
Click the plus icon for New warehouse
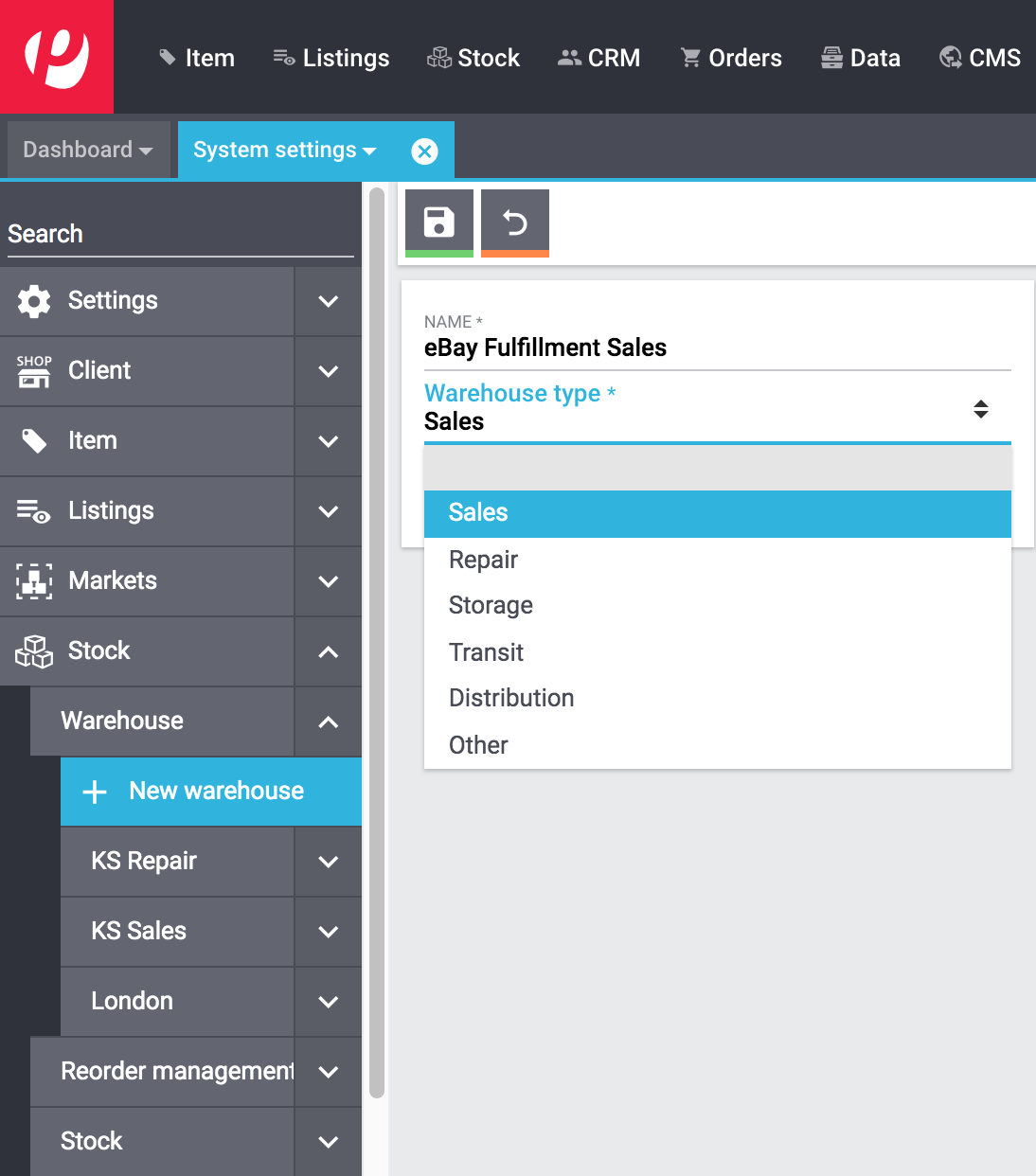(95, 792)
